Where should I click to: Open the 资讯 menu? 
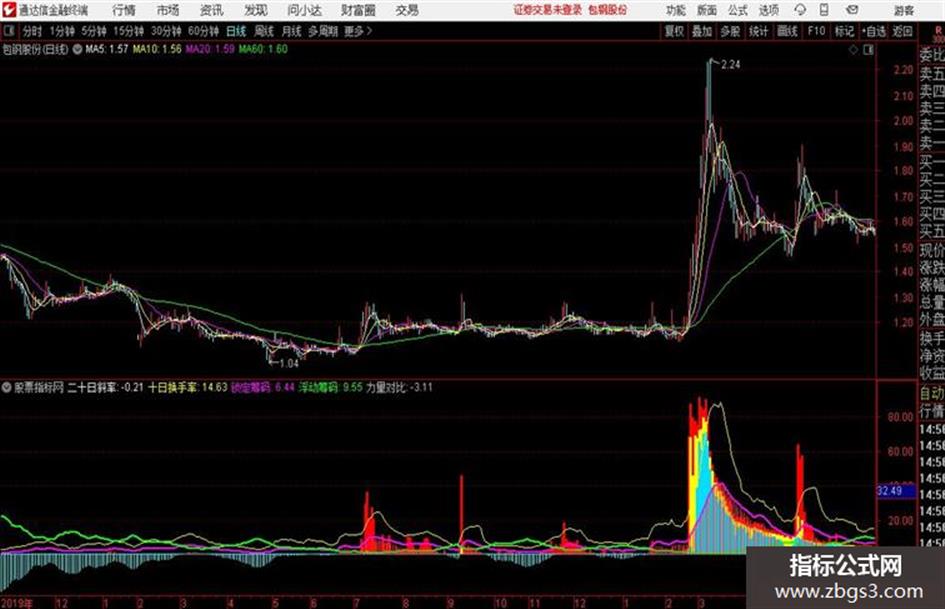[212, 10]
